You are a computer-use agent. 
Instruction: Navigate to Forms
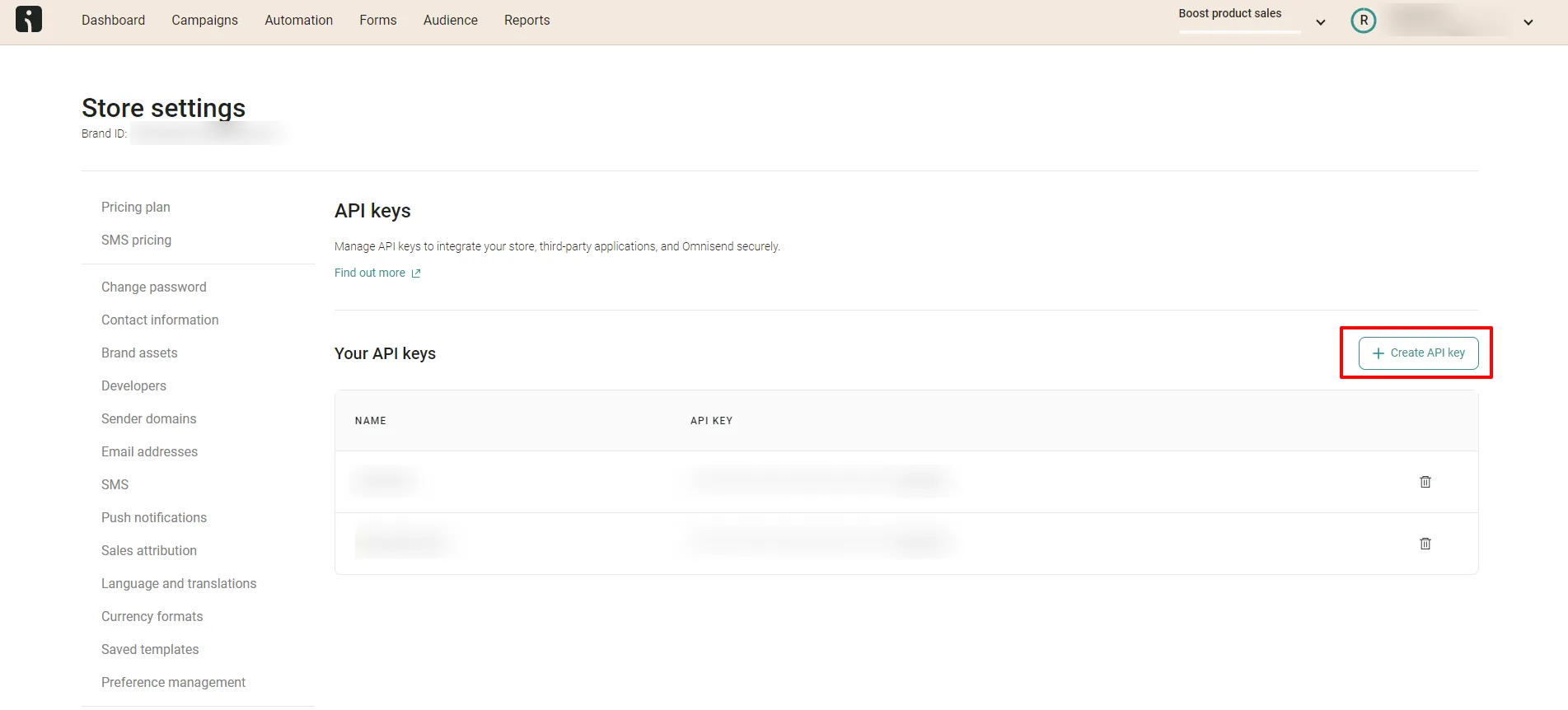click(378, 21)
